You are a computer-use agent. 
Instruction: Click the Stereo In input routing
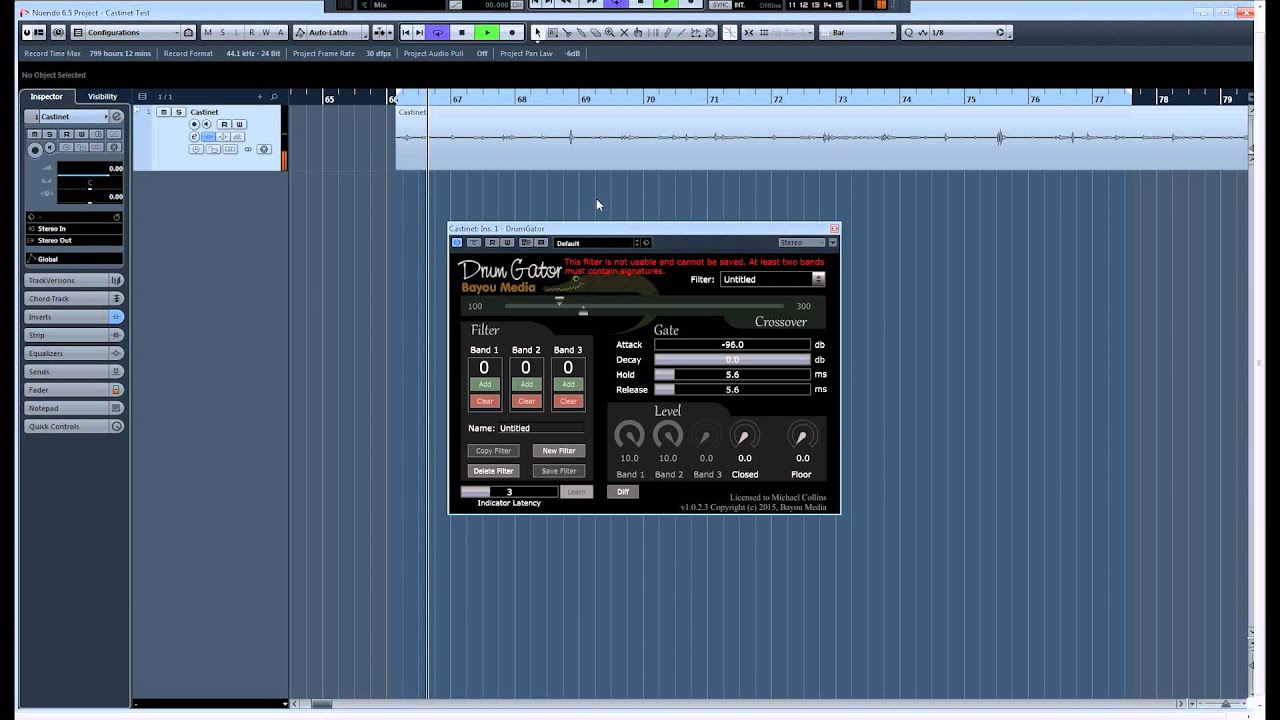click(x=73, y=228)
